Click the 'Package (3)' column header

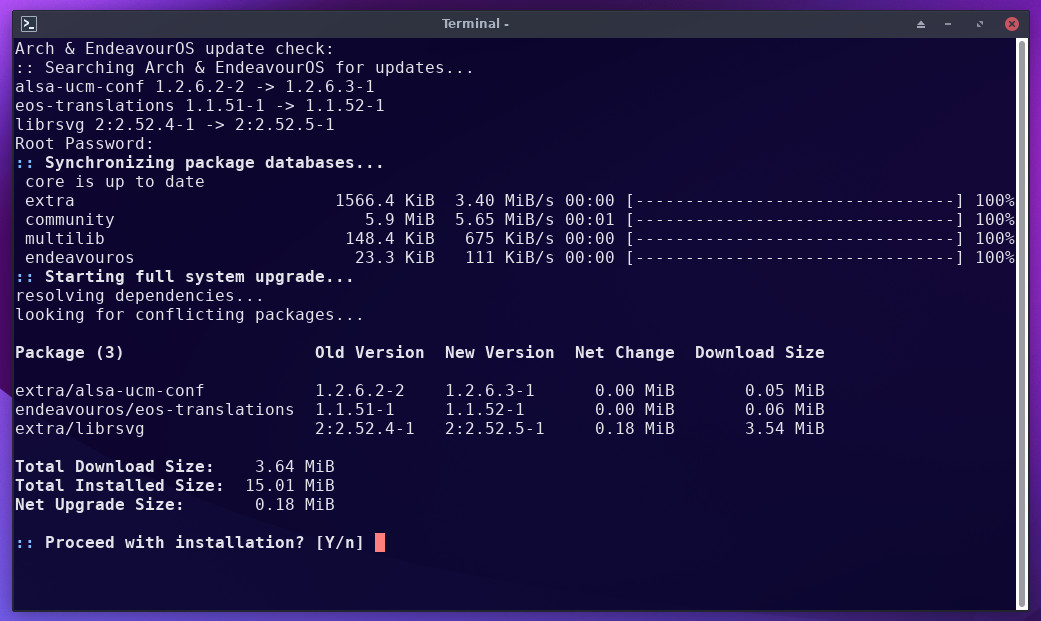click(70, 353)
